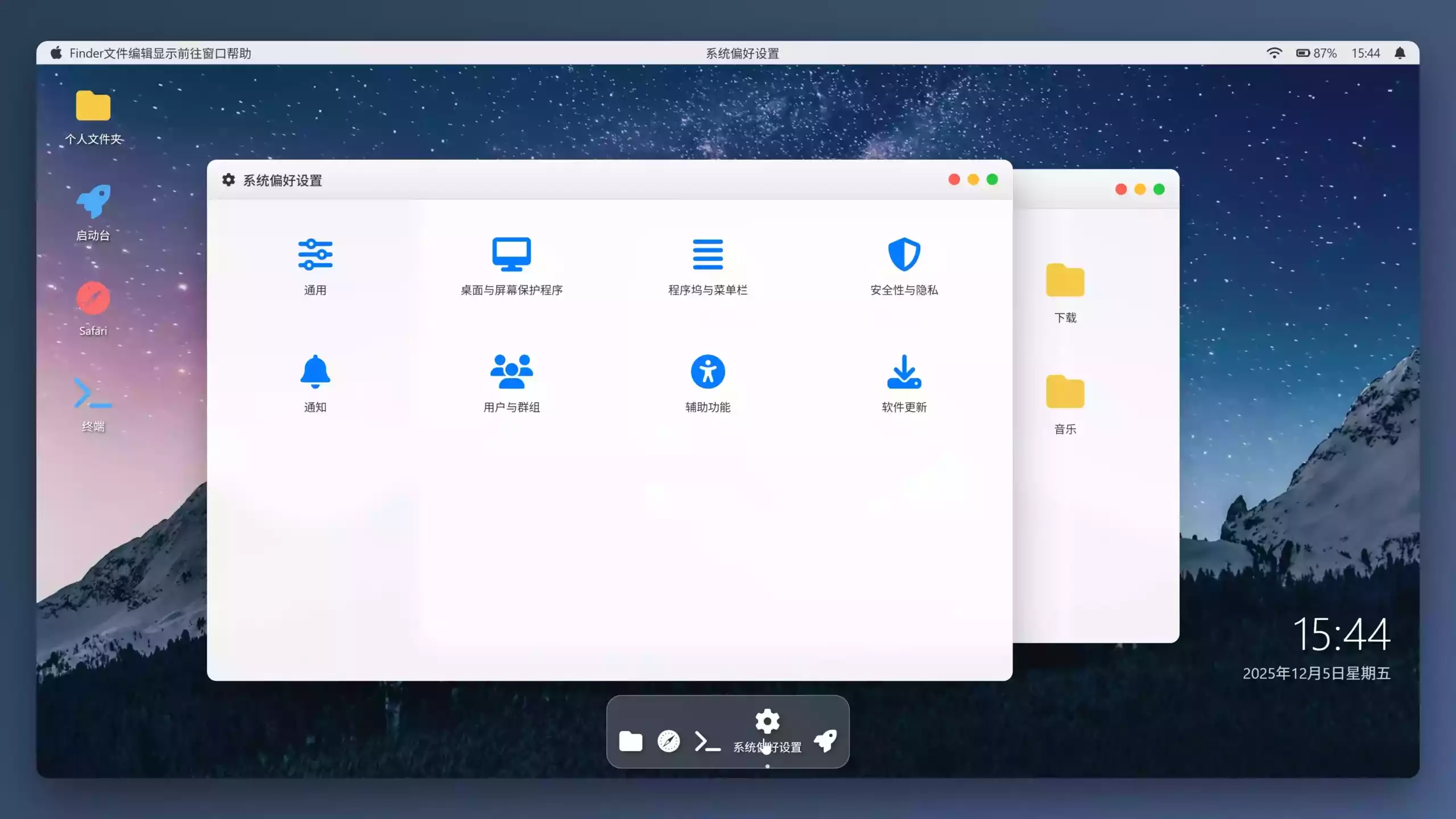1456x819 pixels.
Task: Open the 启动台 rocket desktop icon
Action: 93,202
